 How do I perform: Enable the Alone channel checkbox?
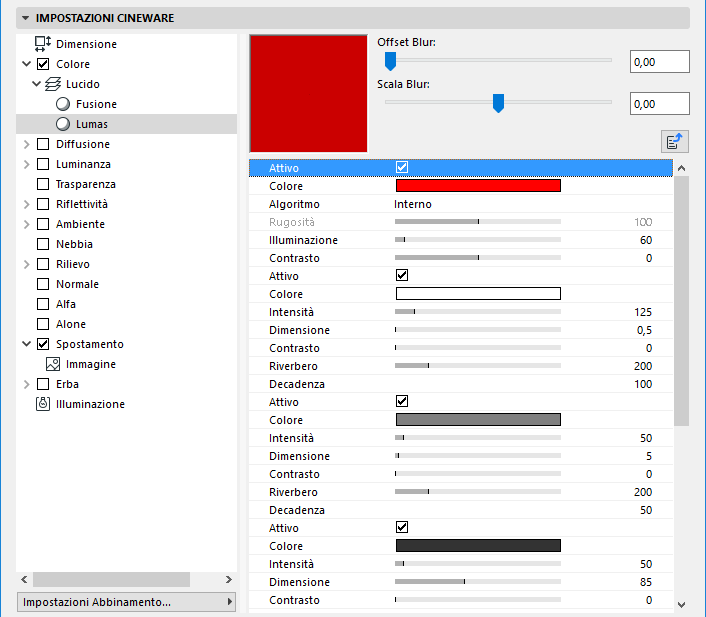click(43, 324)
